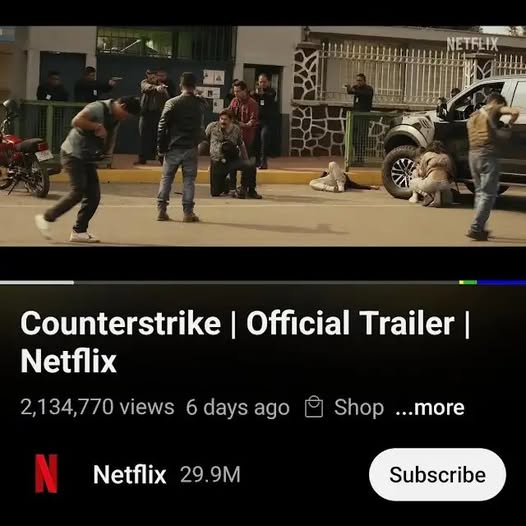Open the shopping bag icon

[314, 407]
